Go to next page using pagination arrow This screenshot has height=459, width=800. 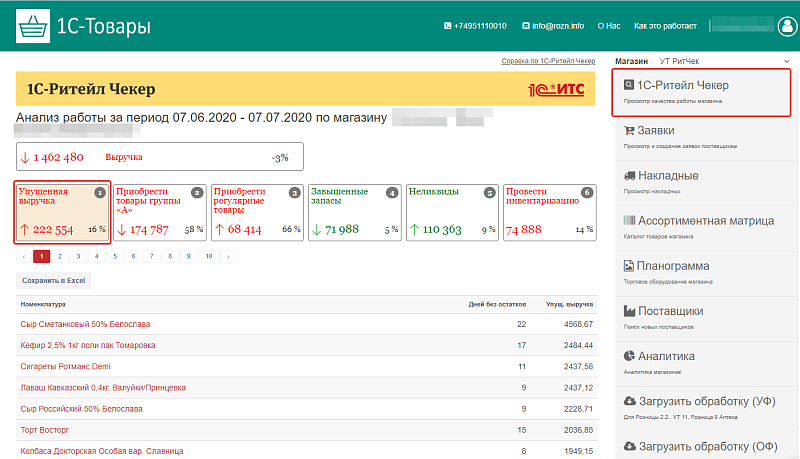228,256
